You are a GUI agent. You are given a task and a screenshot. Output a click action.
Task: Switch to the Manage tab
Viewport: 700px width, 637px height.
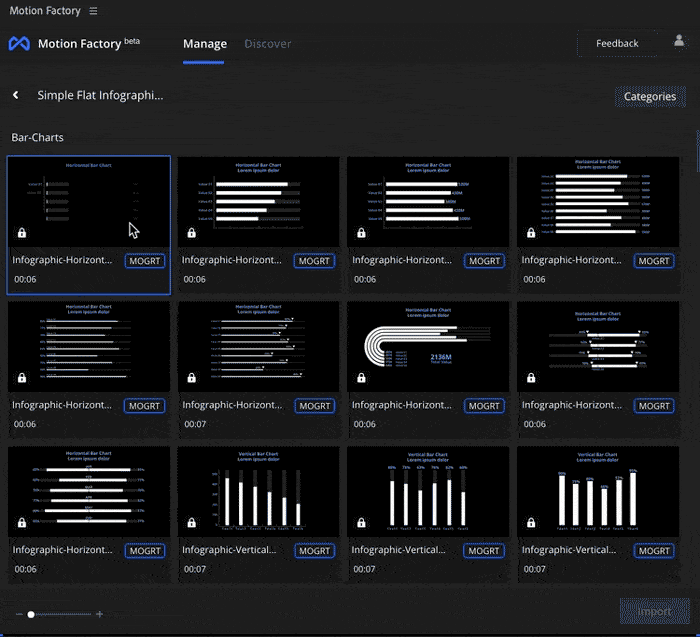click(204, 44)
